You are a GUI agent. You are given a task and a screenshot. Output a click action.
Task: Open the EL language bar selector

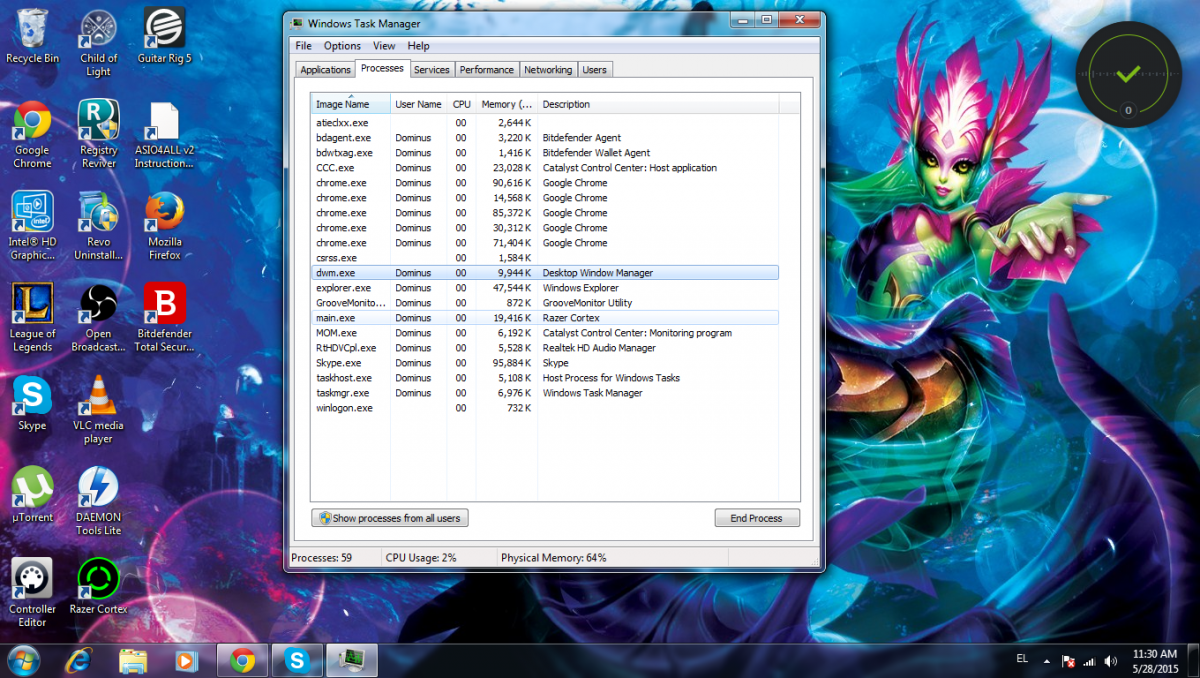[1021, 658]
